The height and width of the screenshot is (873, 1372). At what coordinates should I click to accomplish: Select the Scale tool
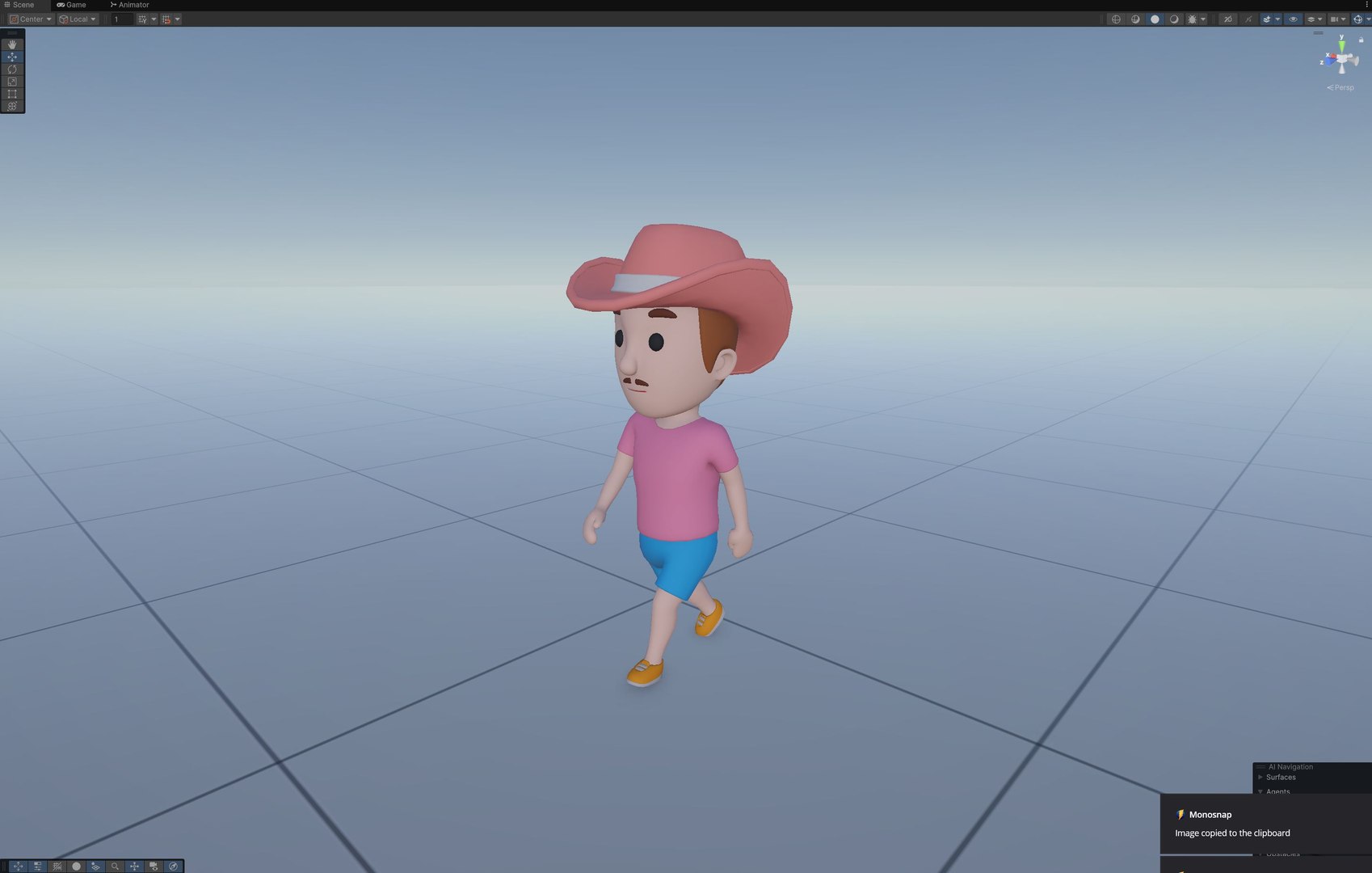pyautogui.click(x=12, y=82)
